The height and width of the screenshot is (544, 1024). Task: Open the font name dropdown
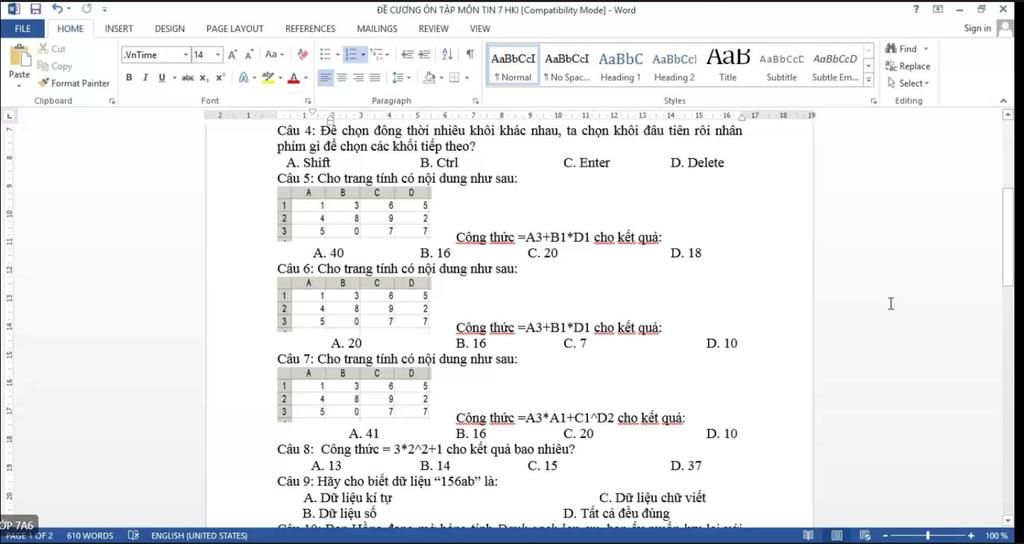point(186,55)
